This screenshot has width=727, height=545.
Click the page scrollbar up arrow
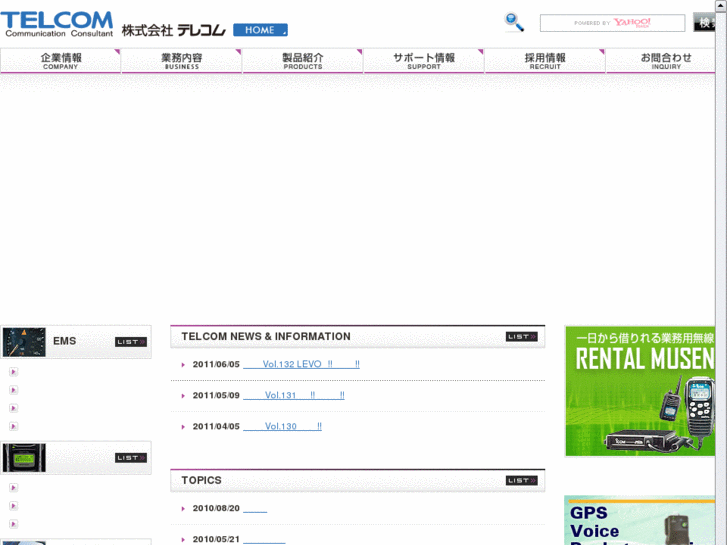click(x=721, y=5)
